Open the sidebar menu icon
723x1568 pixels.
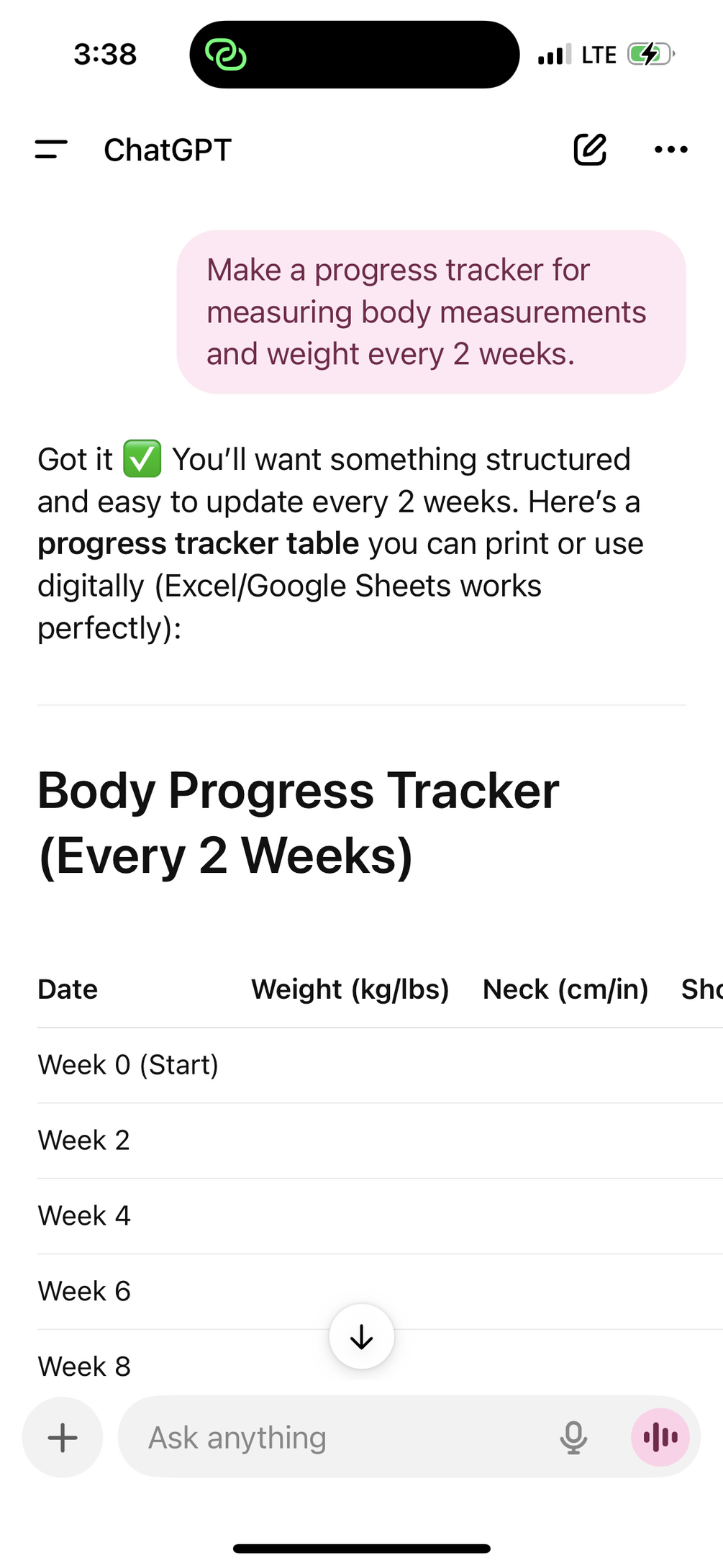coord(51,150)
